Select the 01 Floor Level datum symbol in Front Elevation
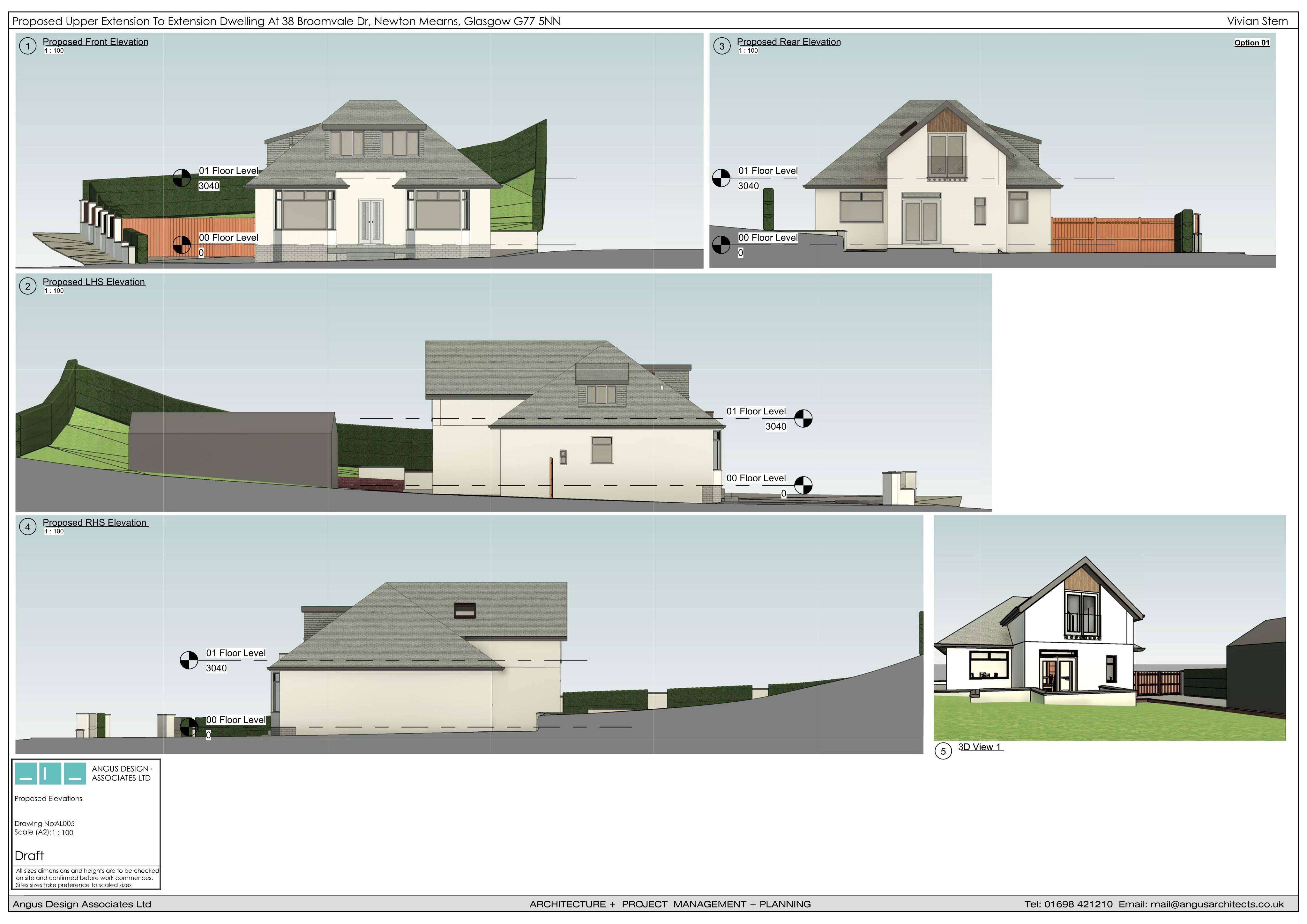Screen dimensions: 1307x924 (182, 178)
